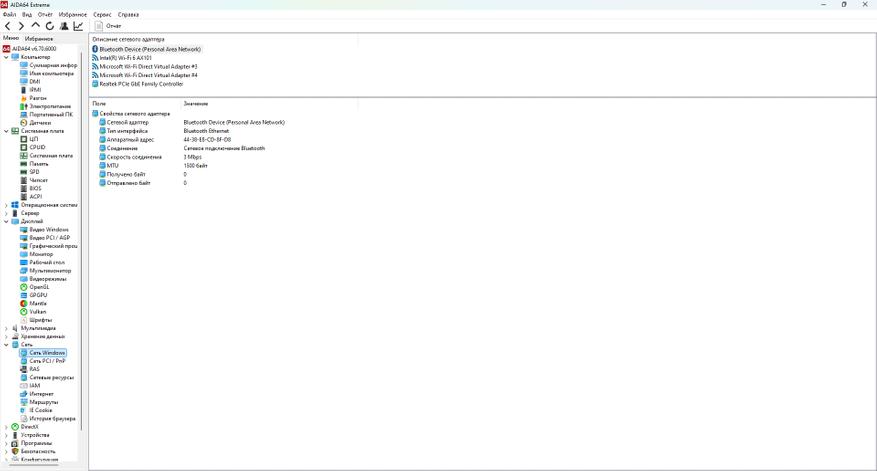Open the ACPI tree item
The height and width of the screenshot is (471, 877).
35,197
